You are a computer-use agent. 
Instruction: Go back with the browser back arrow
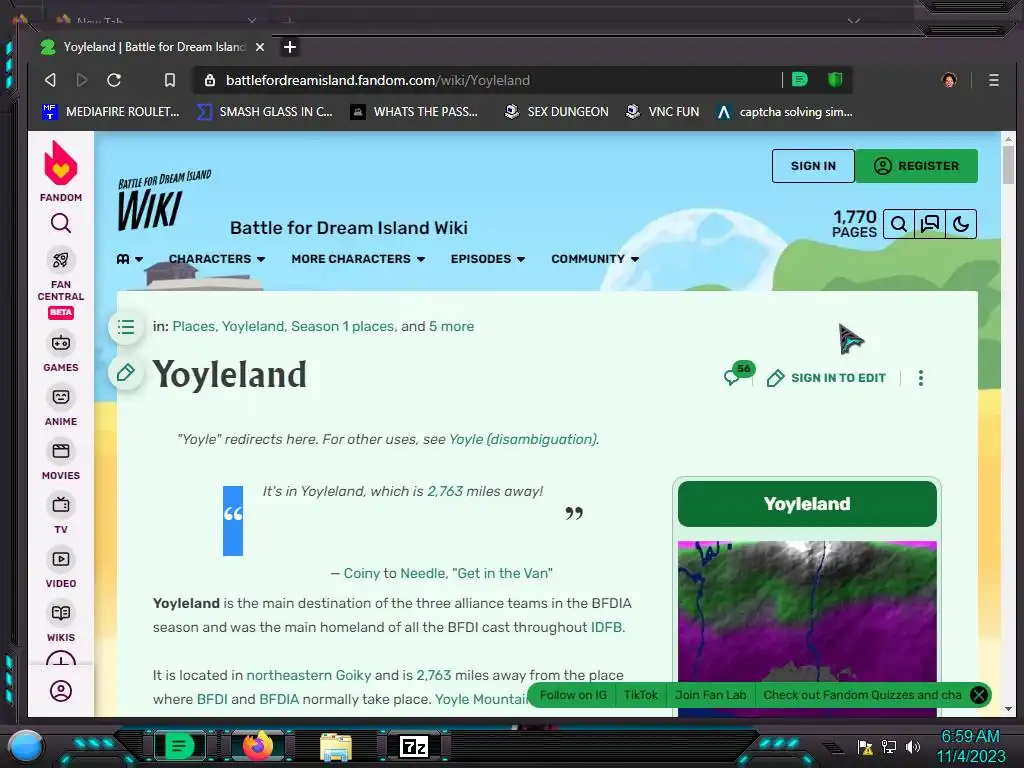[x=50, y=80]
